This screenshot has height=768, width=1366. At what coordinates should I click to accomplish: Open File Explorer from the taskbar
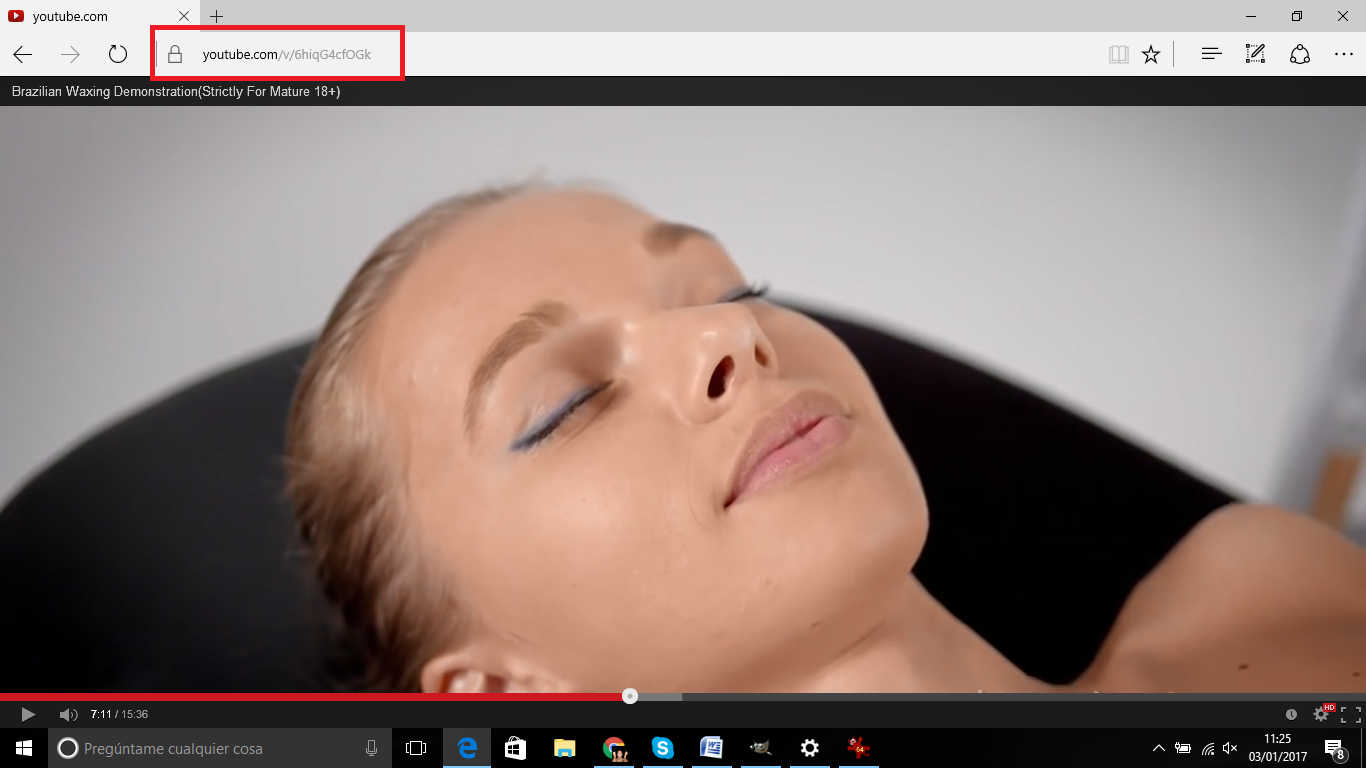pos(565,748)
